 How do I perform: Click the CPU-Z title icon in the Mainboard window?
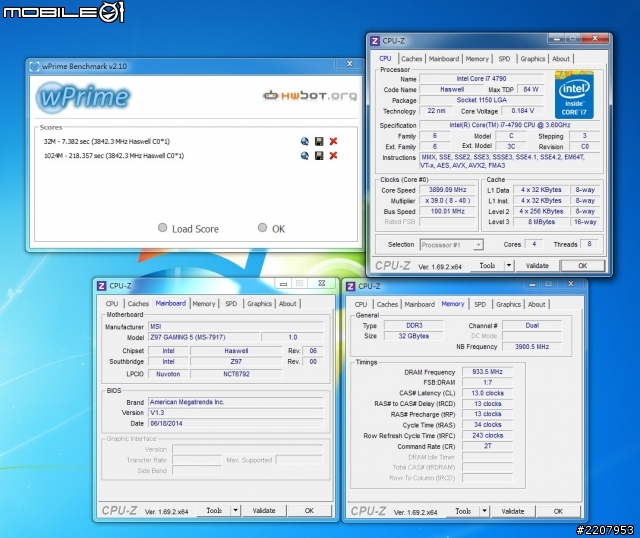coord(102,286)
